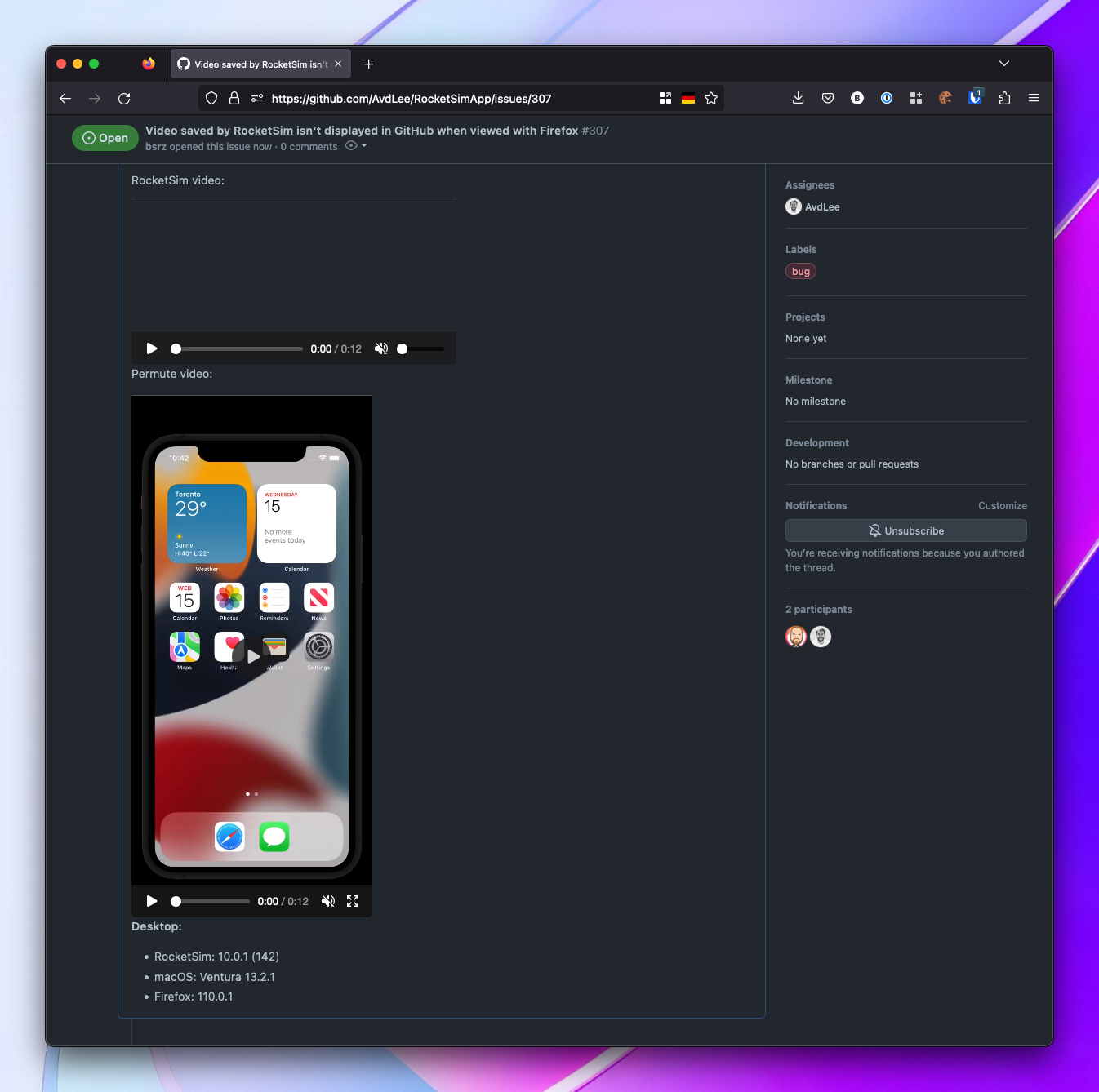Bookmark the page with the star icon
The image size is (1099, 1092).
tap(711, 98)
